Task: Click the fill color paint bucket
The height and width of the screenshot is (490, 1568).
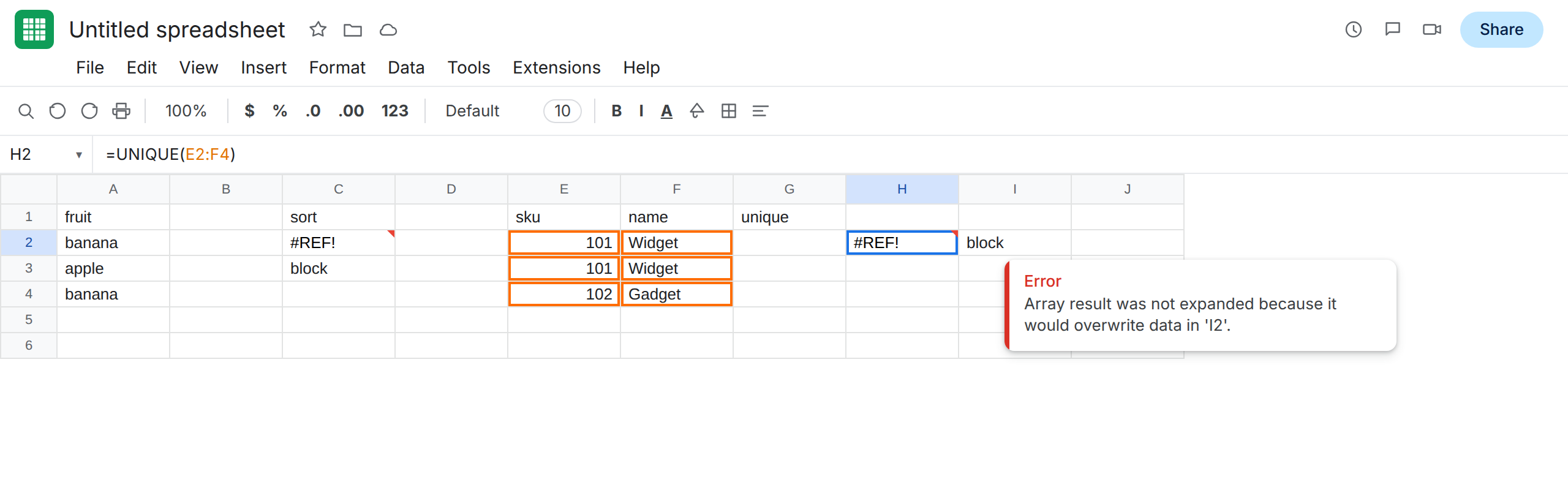Action: pos(697,111)
